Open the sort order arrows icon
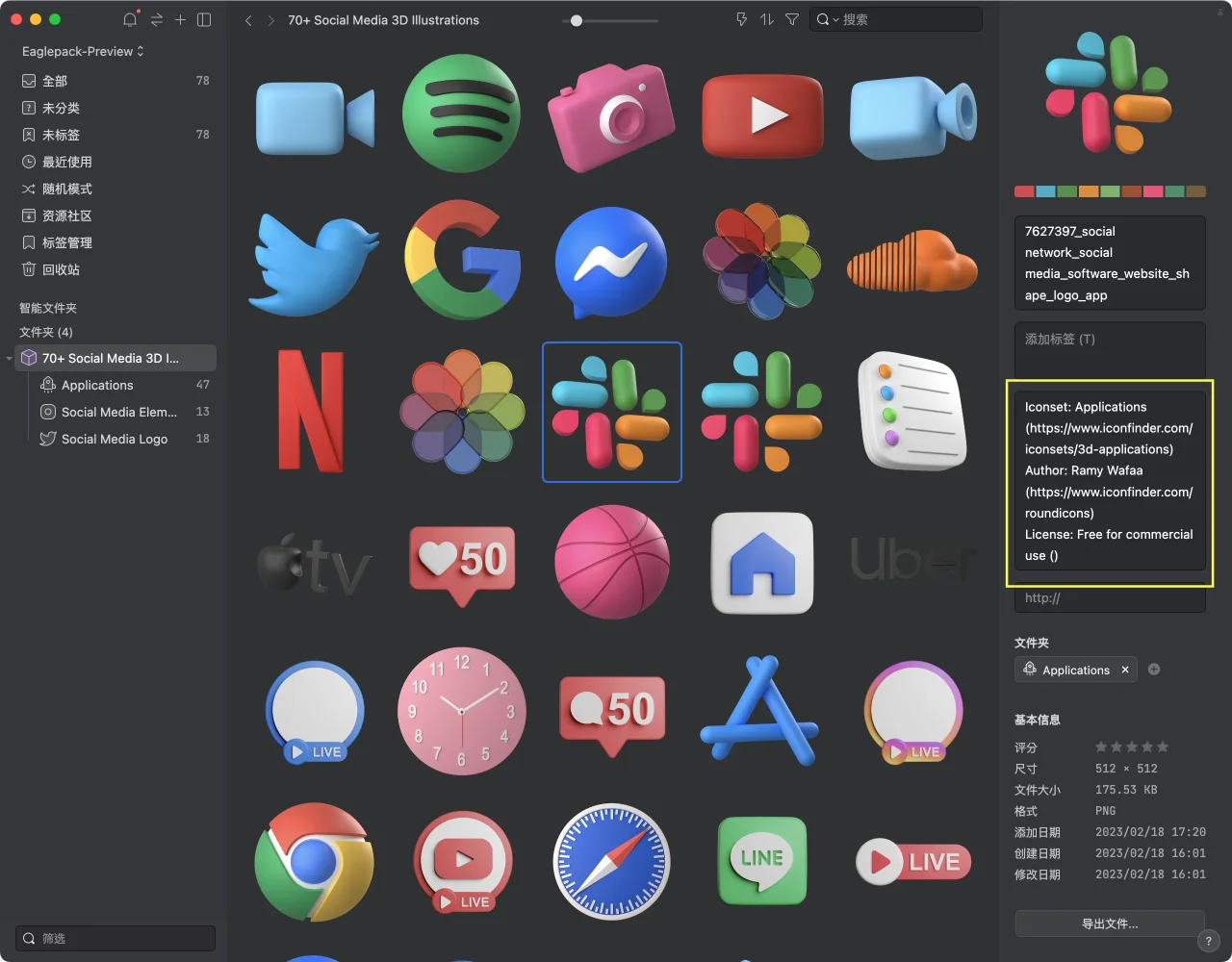 (x=767, y=19)
